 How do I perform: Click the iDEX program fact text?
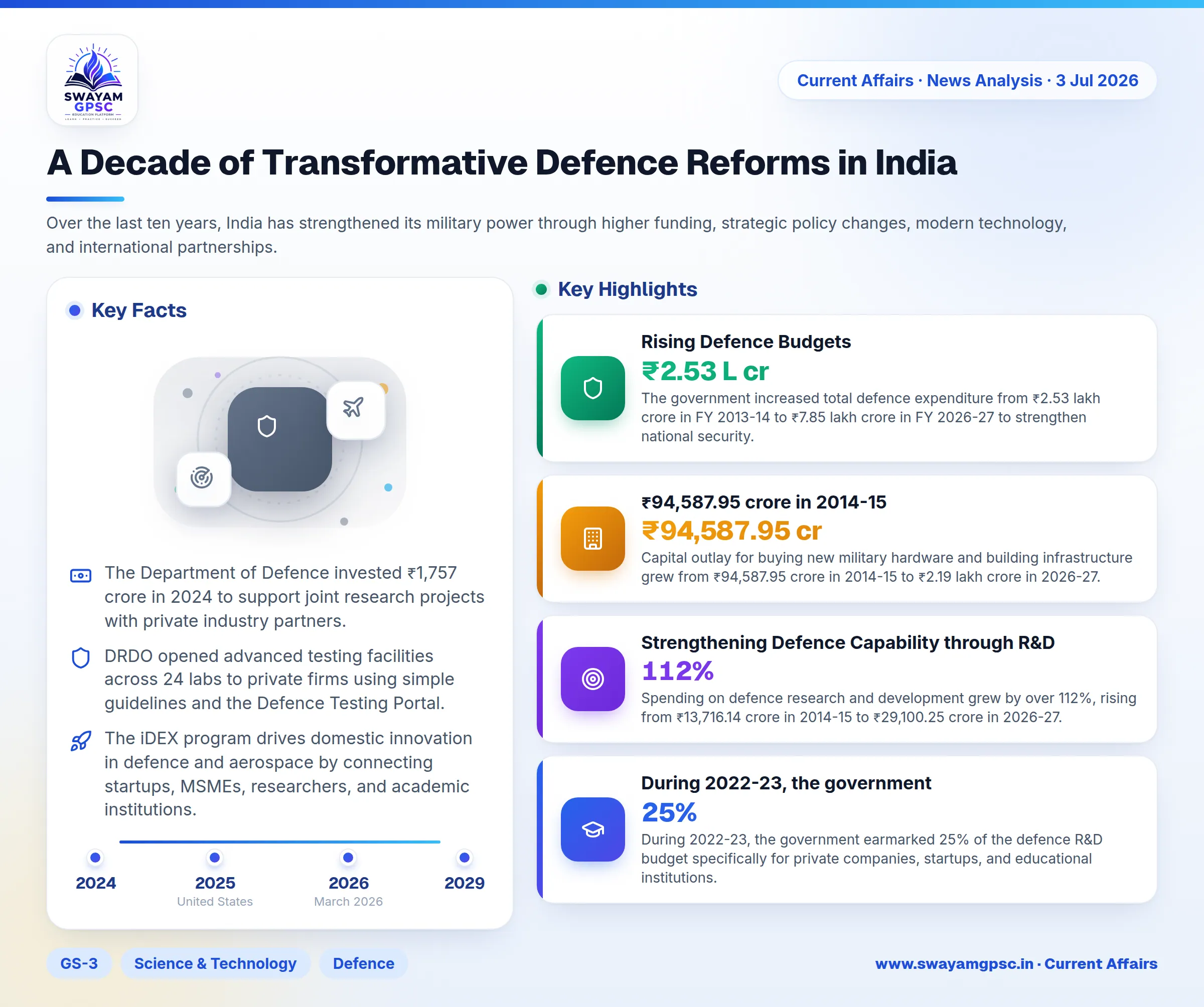[288, 774]
